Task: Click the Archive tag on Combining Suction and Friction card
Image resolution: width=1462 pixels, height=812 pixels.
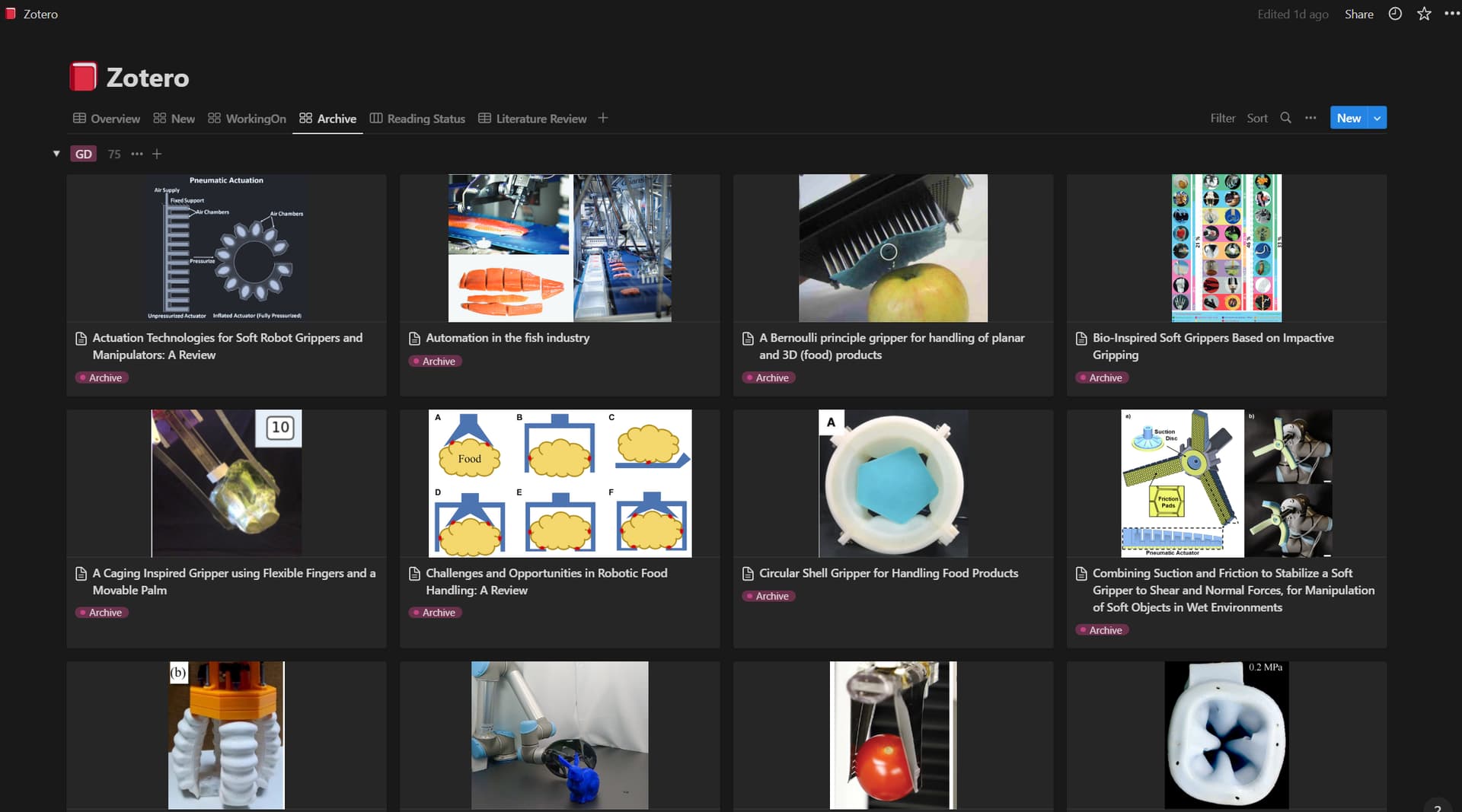Action: coord(1102,630)
